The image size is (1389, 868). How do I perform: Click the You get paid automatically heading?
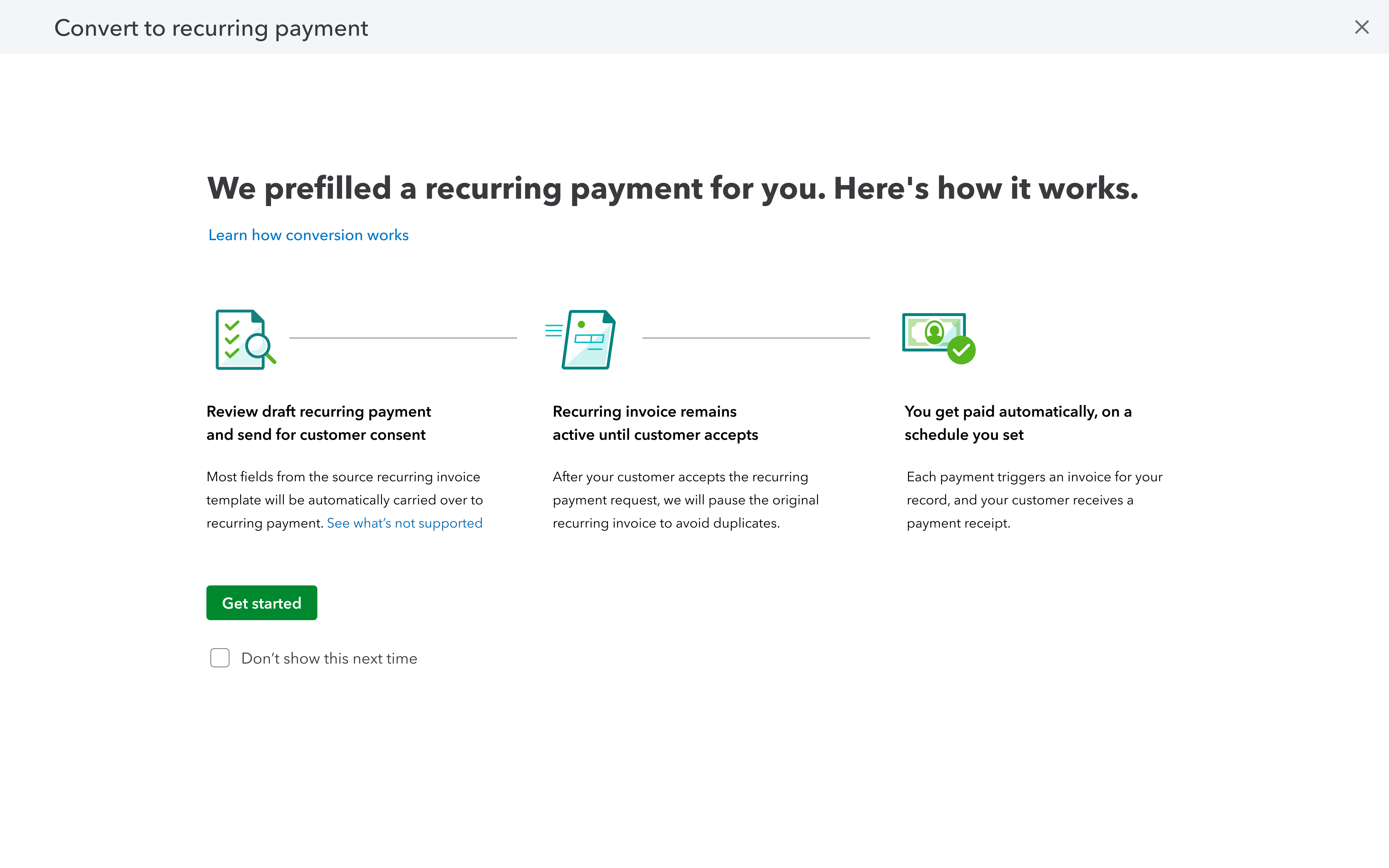click(1017, 423)
